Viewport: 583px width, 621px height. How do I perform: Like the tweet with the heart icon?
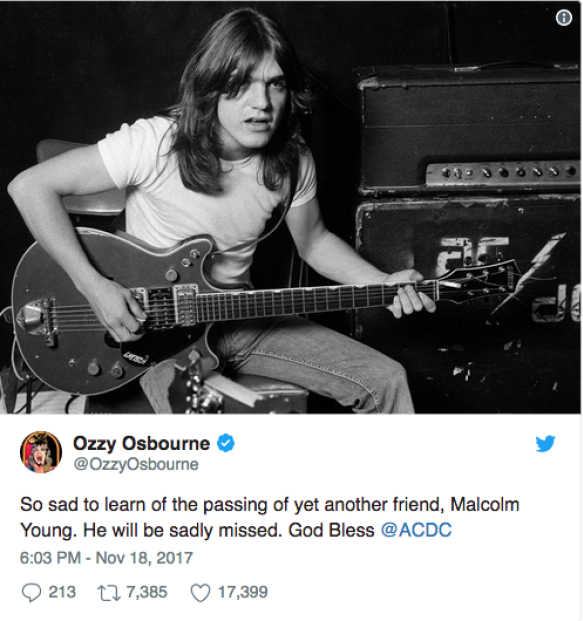pyautogui.click(x=200, y=593)
